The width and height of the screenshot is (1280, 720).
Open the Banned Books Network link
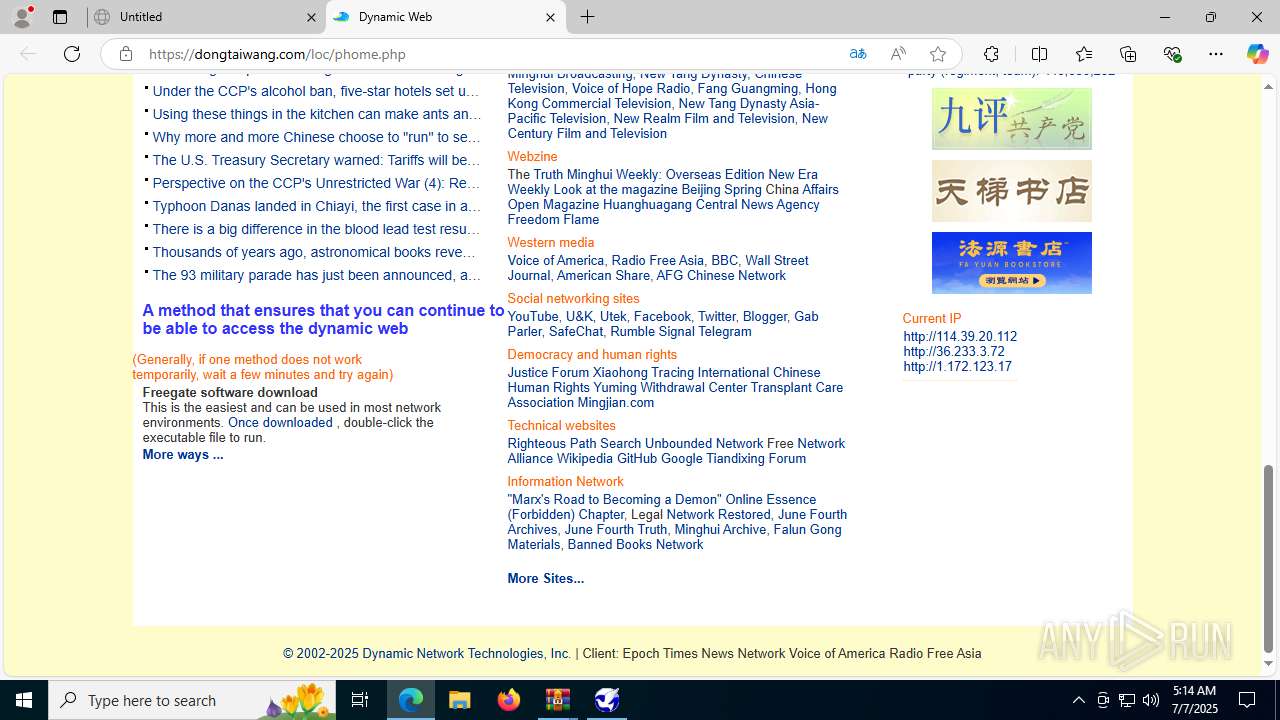[635, 545]
